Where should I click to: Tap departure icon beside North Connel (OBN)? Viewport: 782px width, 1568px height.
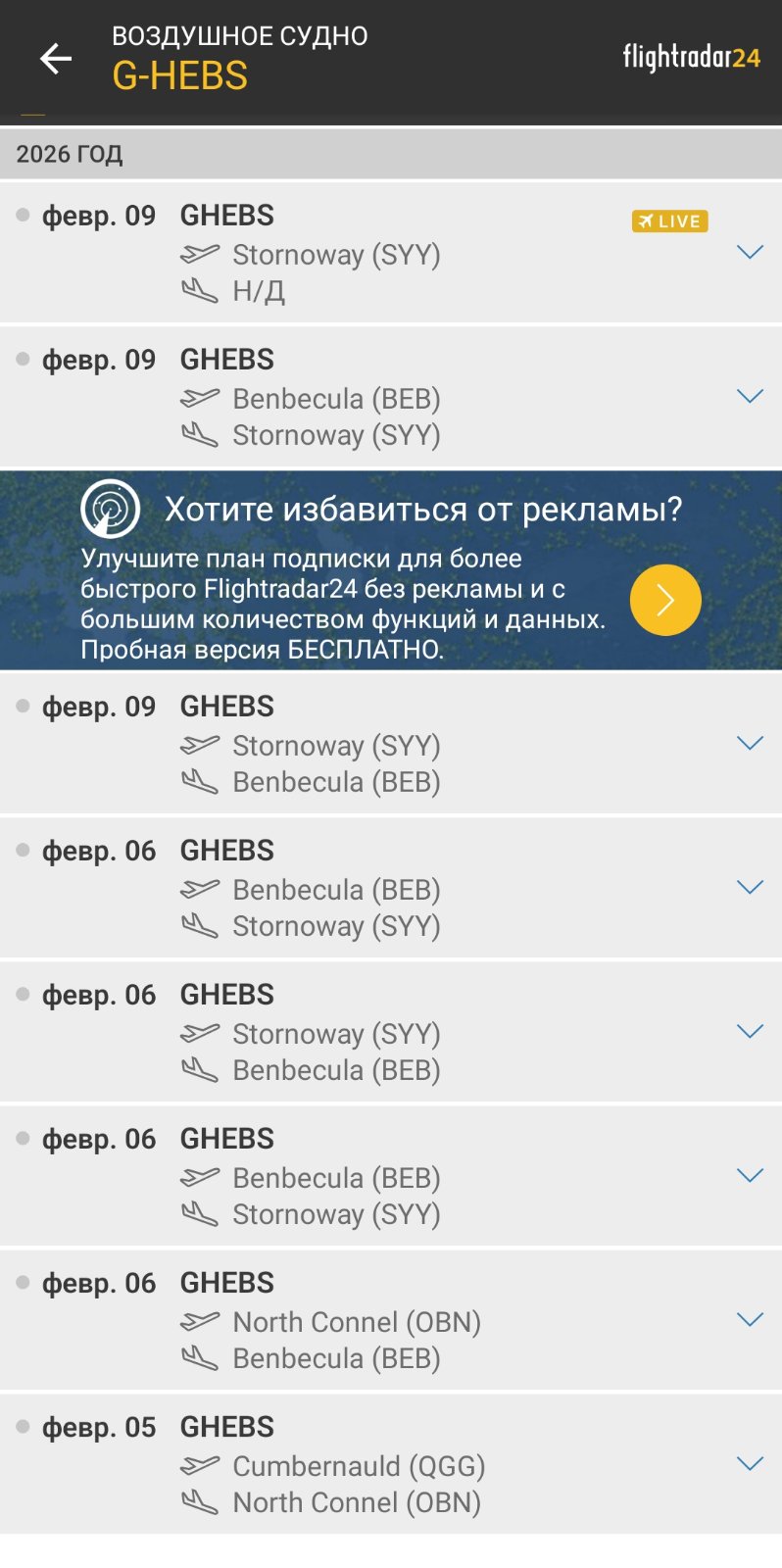[x=200, y=1322]
